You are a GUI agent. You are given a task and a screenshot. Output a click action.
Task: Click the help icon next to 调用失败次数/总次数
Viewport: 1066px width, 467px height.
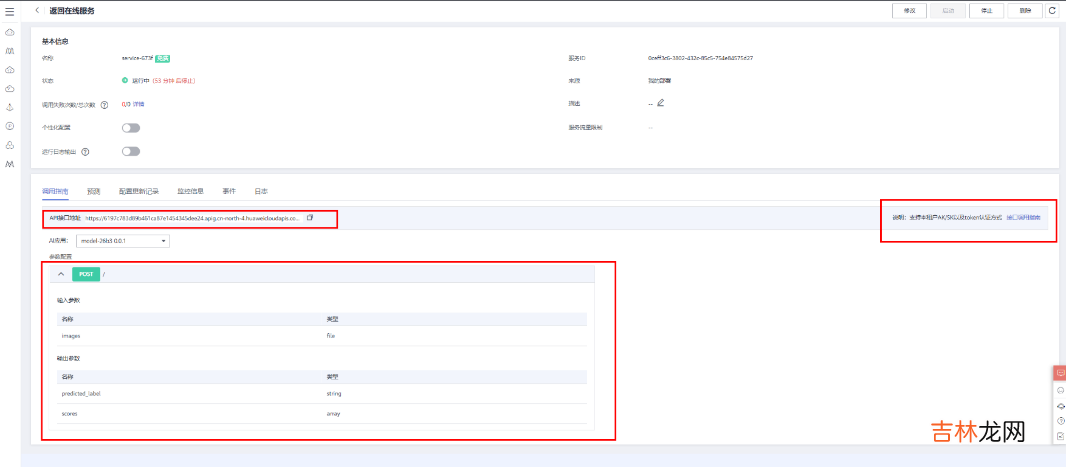pos(105,104)
